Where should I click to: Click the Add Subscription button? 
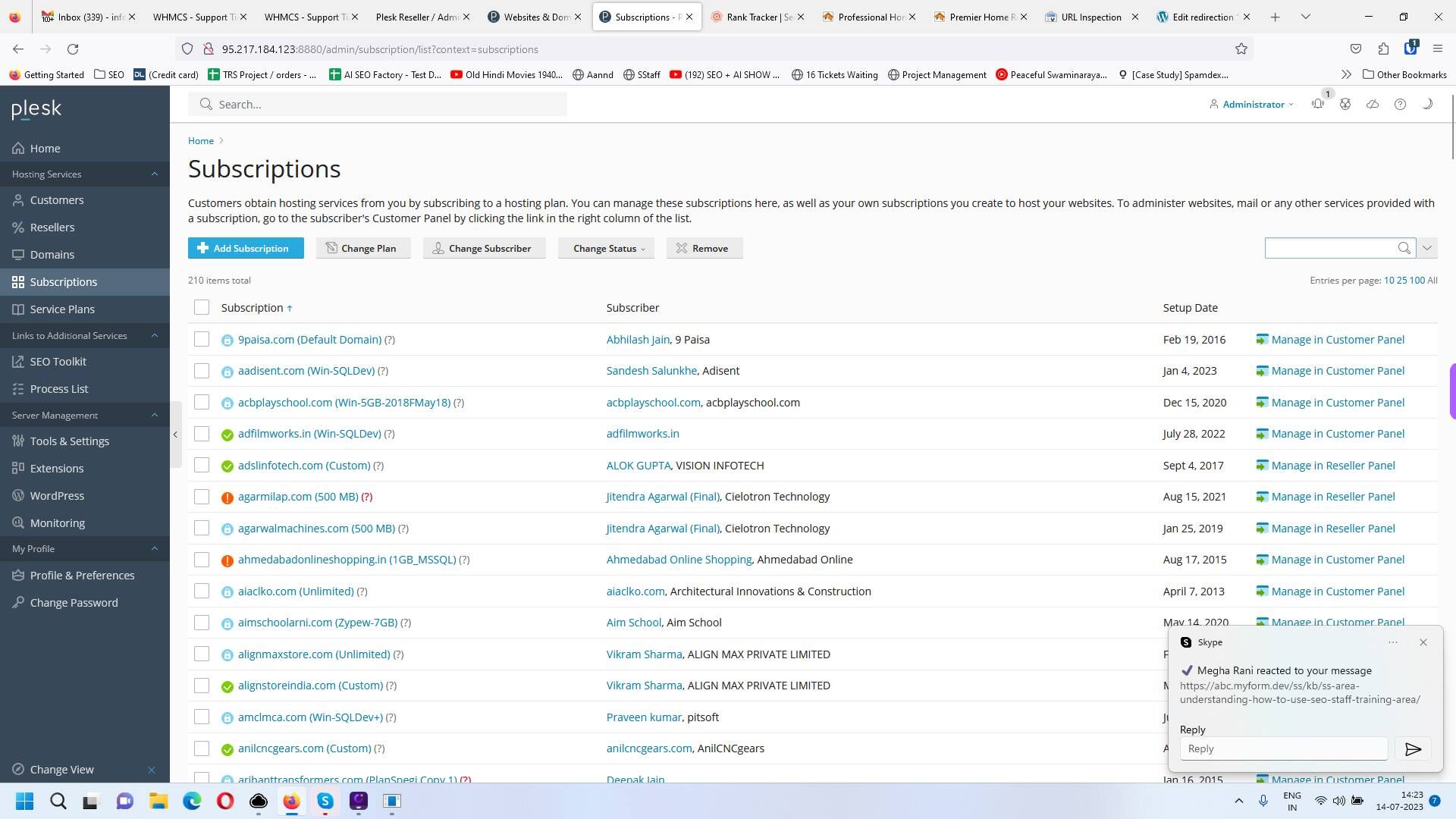(x=246, y=248)
